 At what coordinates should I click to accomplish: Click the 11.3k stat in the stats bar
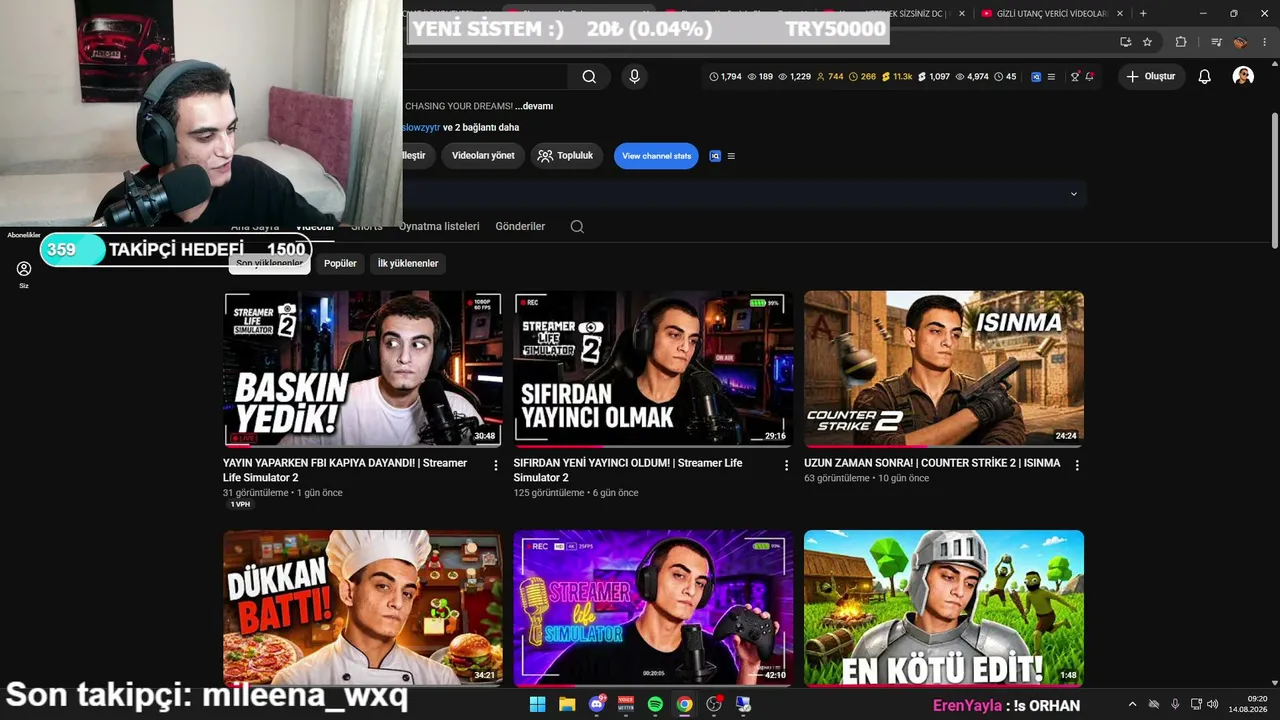(x=897, y=77)
